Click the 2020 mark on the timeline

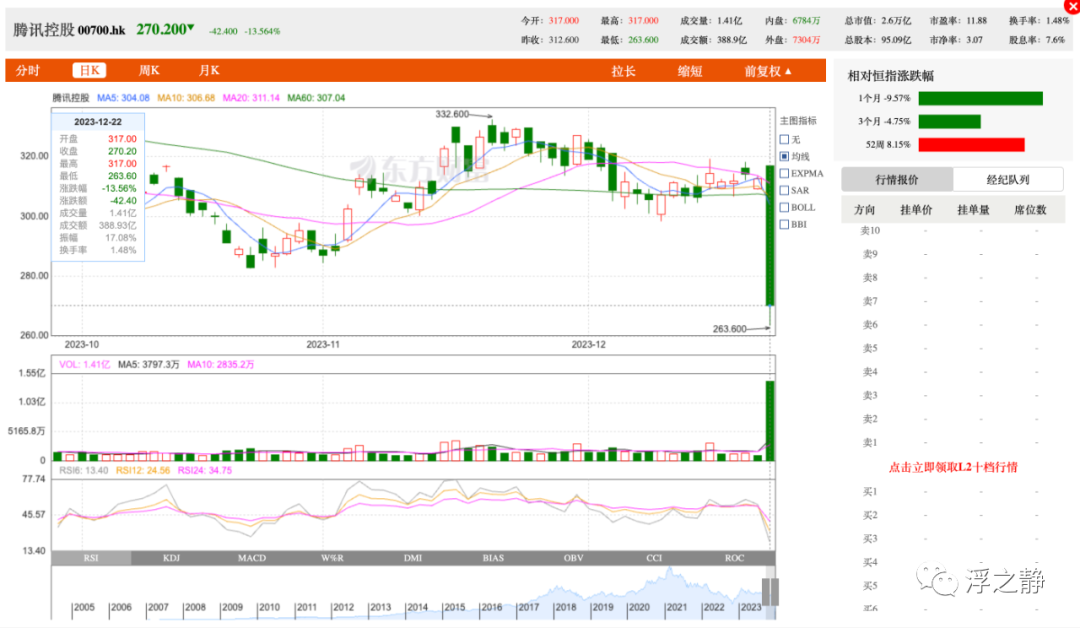click(638, 607)
